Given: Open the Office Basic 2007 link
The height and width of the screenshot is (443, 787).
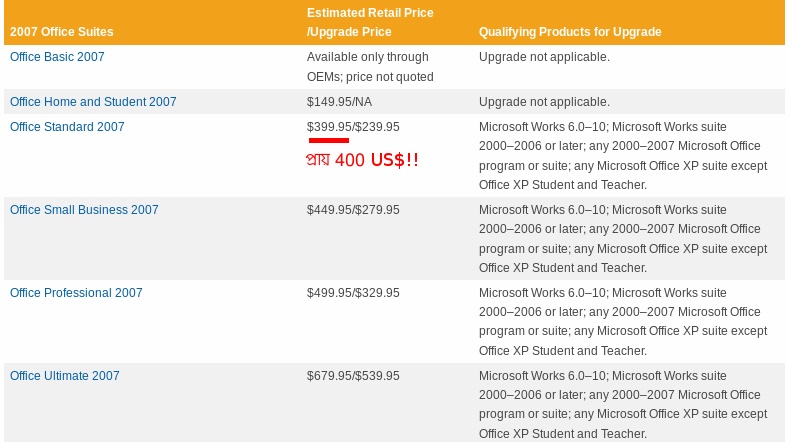Looking at the screenshot, I should [x=57, y=57].
